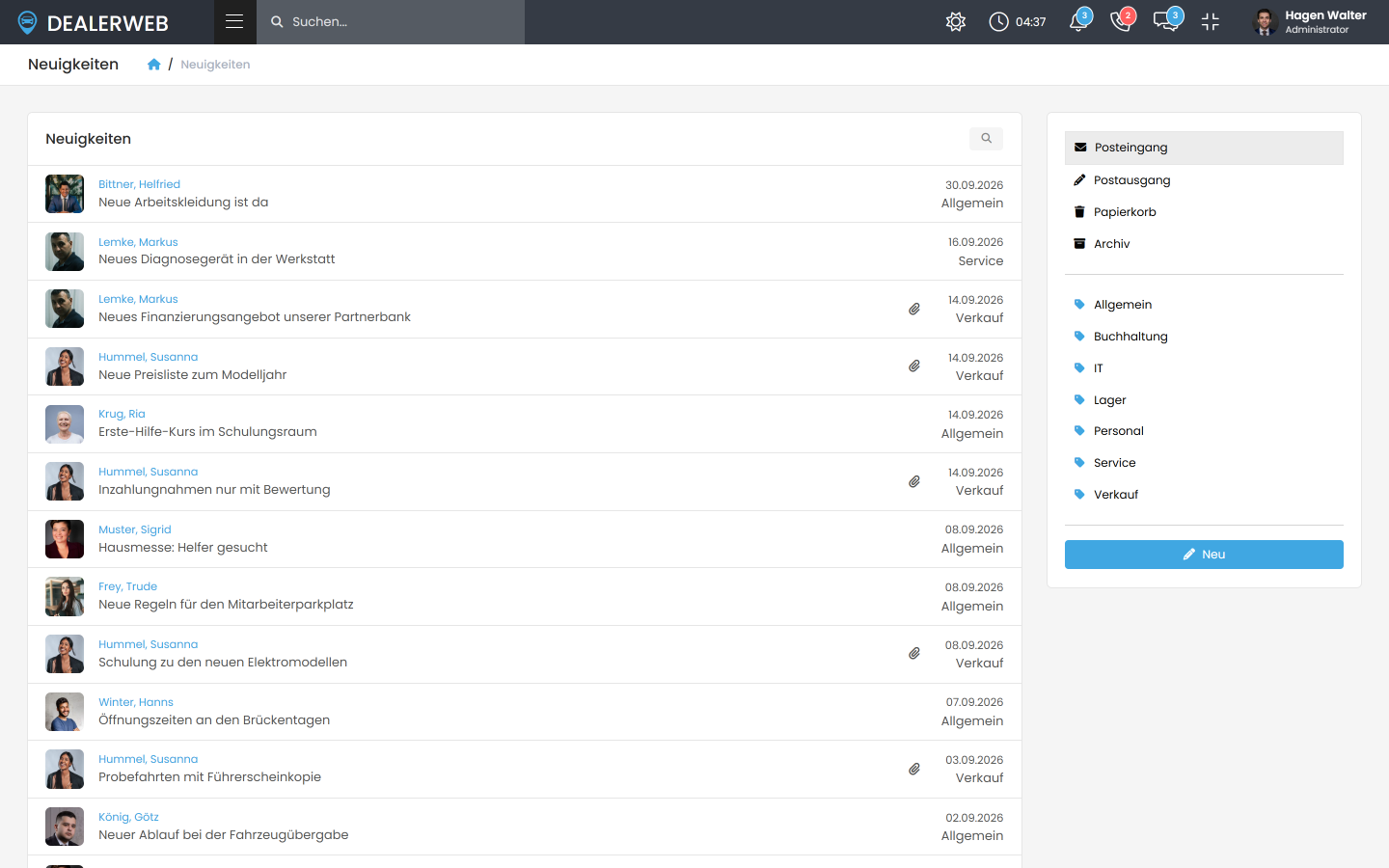Open message Neue Arbeitskleidung ist da
Screen dimensions: 1389x868
click(x=183, y=203)
